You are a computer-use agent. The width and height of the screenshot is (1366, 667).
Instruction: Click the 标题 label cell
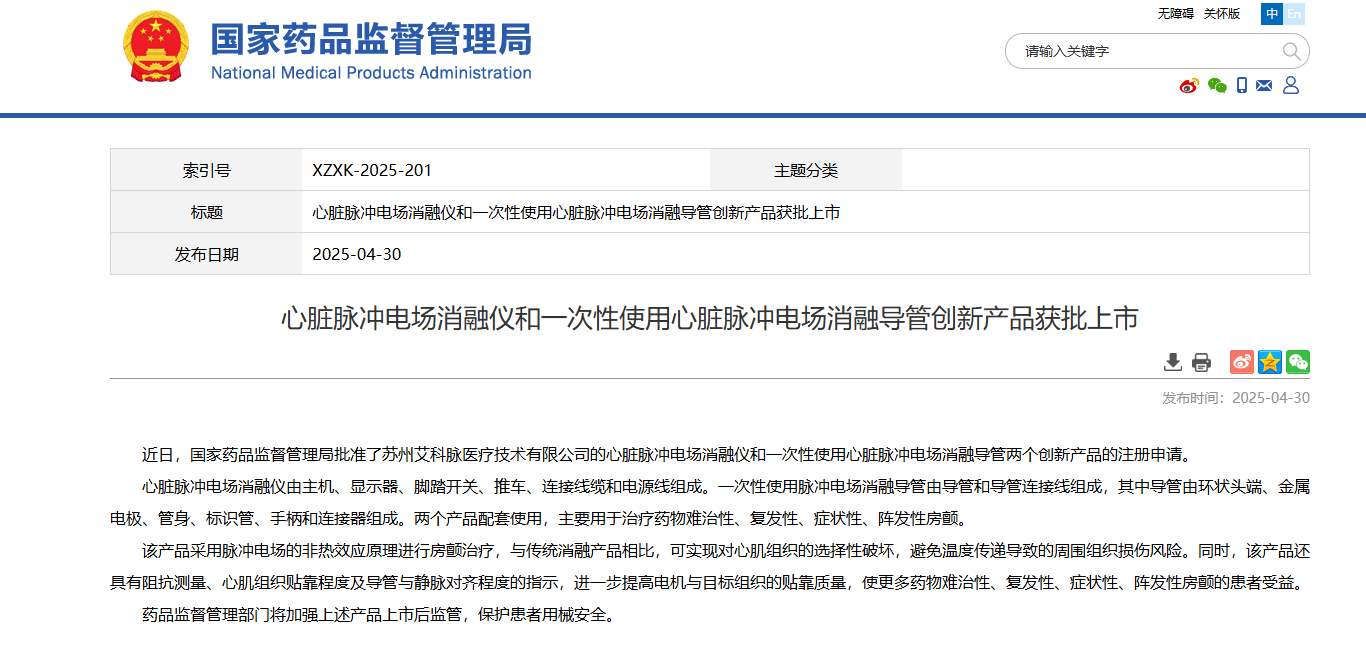tap(206, 212)
